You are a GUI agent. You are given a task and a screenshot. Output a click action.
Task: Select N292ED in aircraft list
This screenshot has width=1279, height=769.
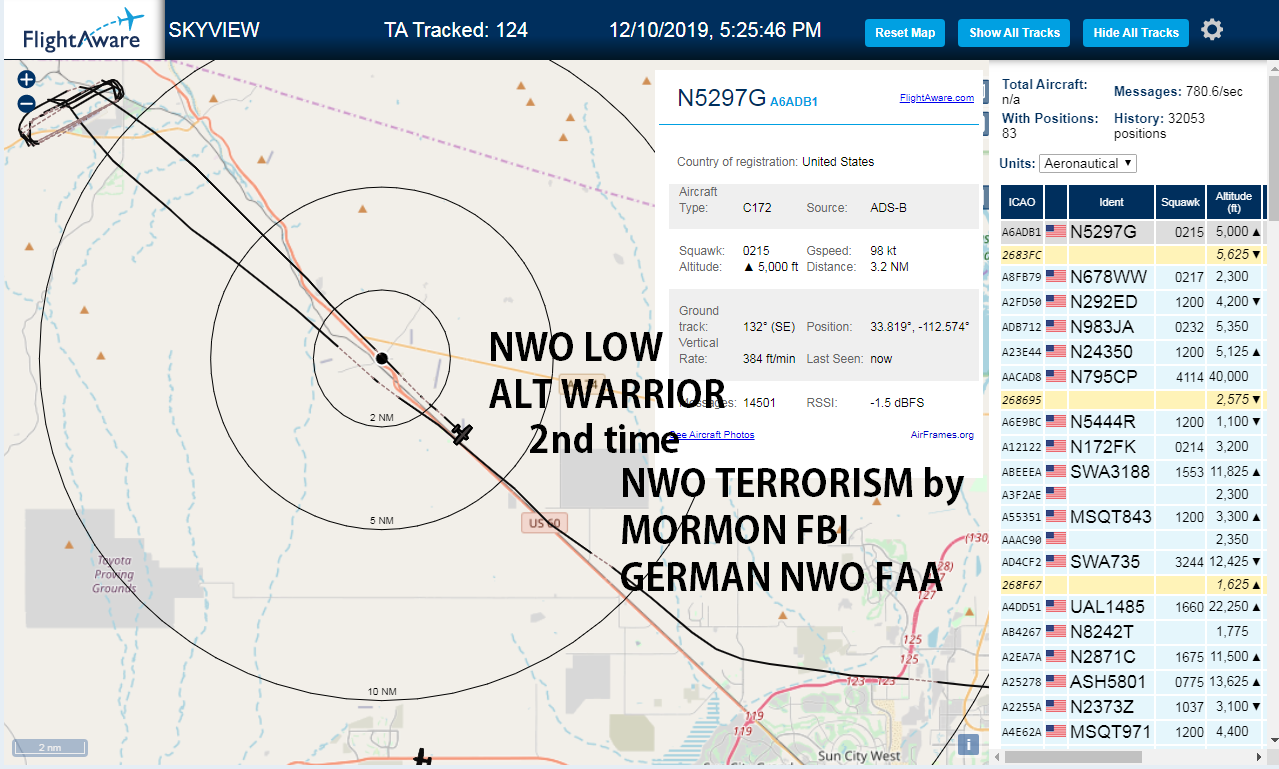(x=1104, y=301)
